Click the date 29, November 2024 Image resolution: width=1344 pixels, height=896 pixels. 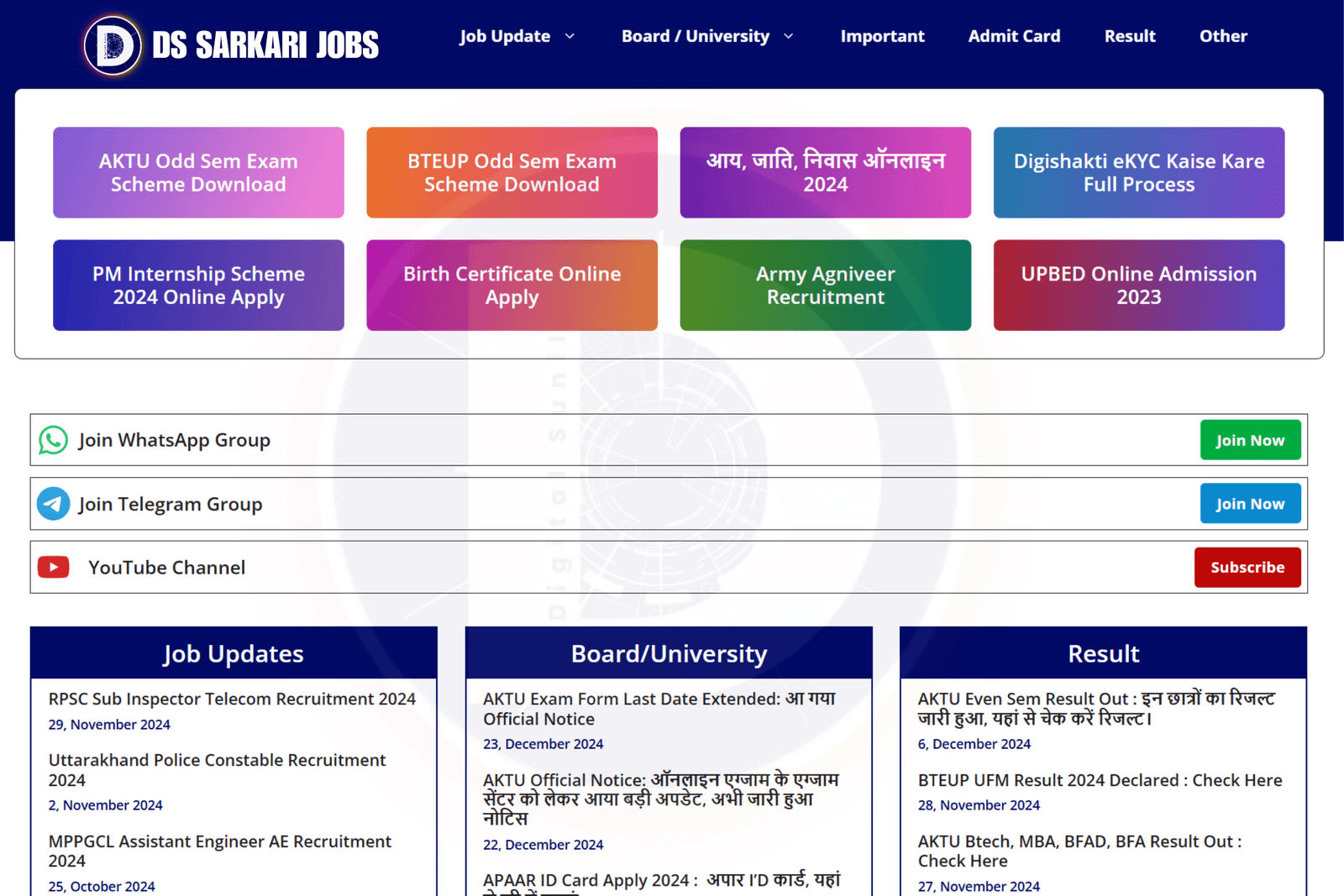(109, 725)
